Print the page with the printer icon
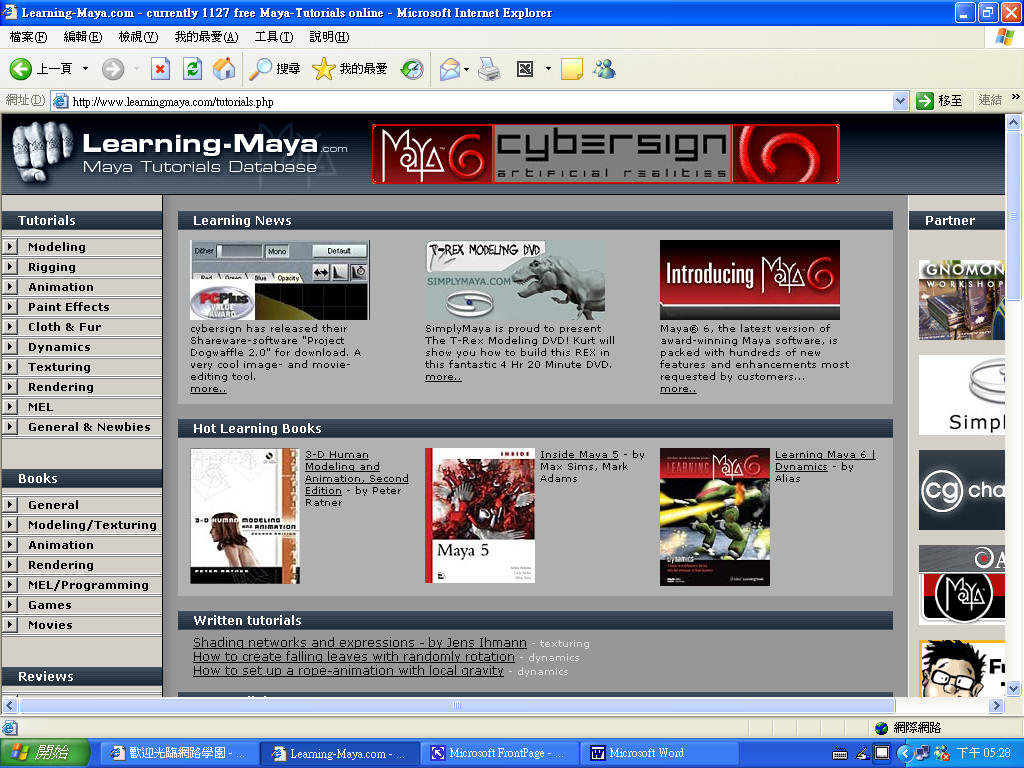The image size is (1024, 768). point(488,69)
